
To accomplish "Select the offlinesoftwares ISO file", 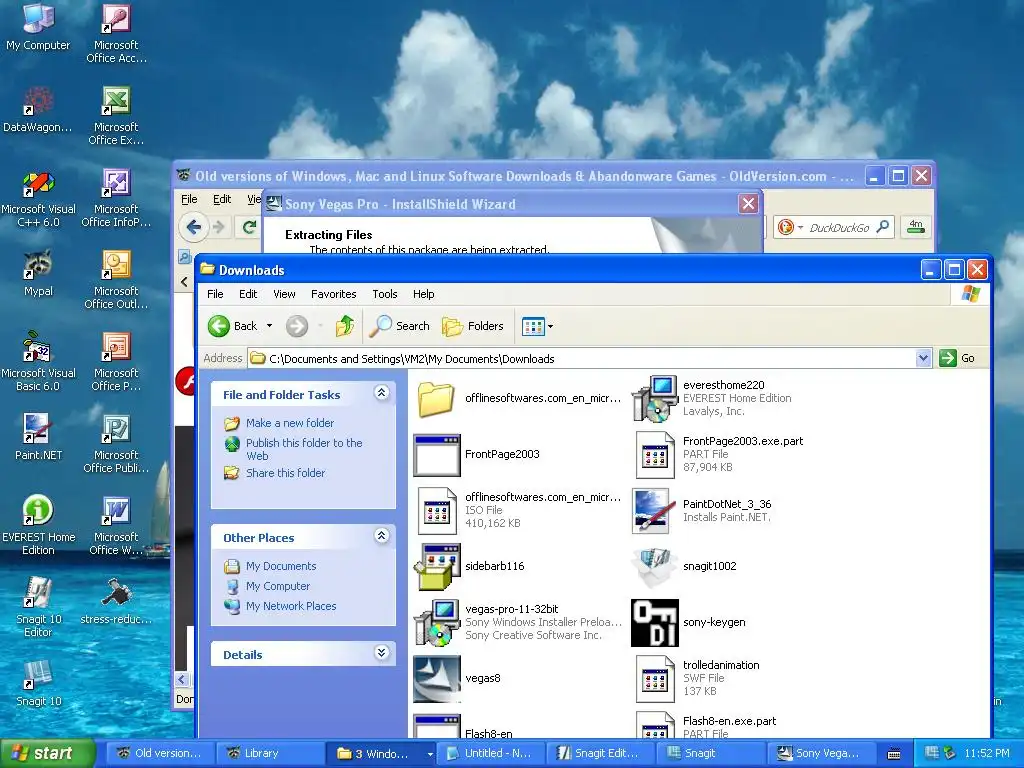I will (517, 510).
